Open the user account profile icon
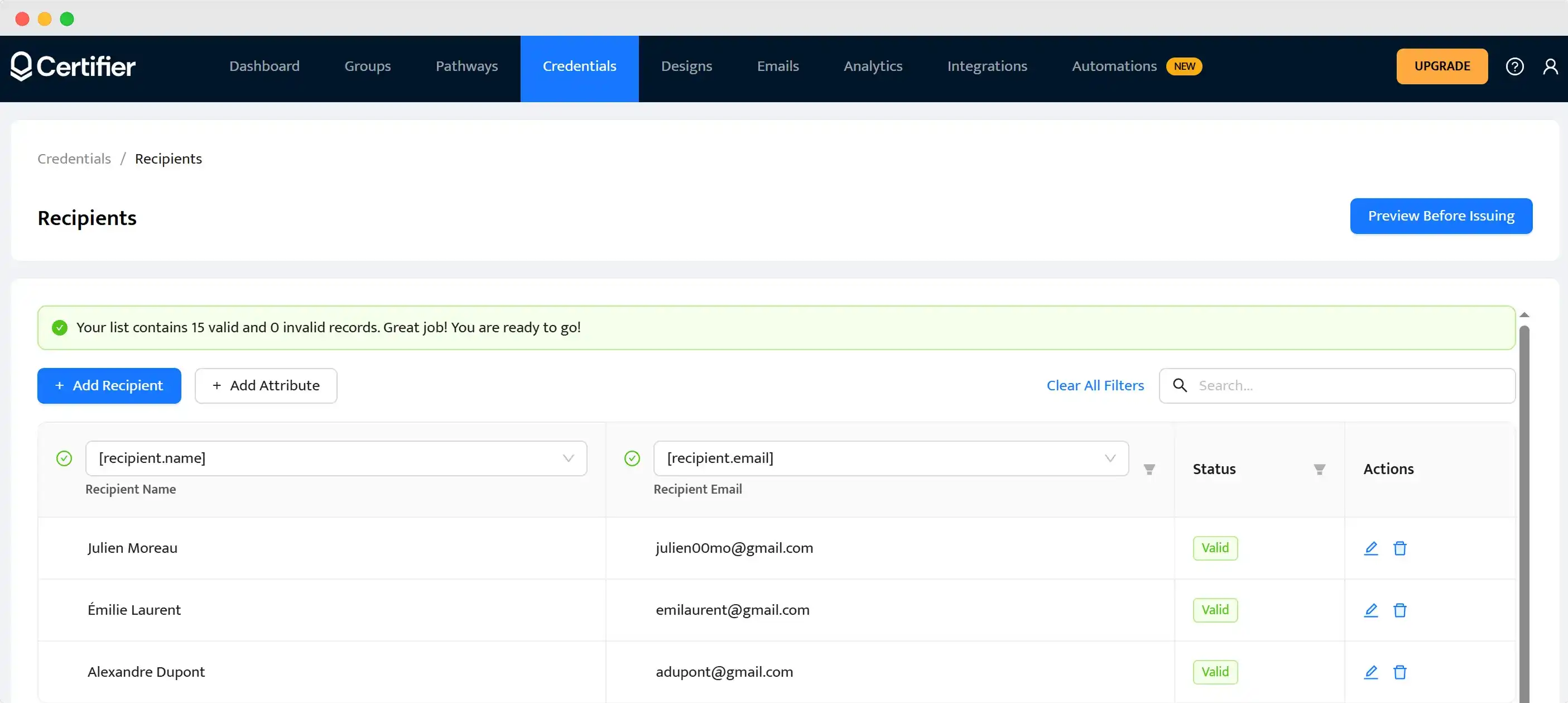 (1550, 66)
